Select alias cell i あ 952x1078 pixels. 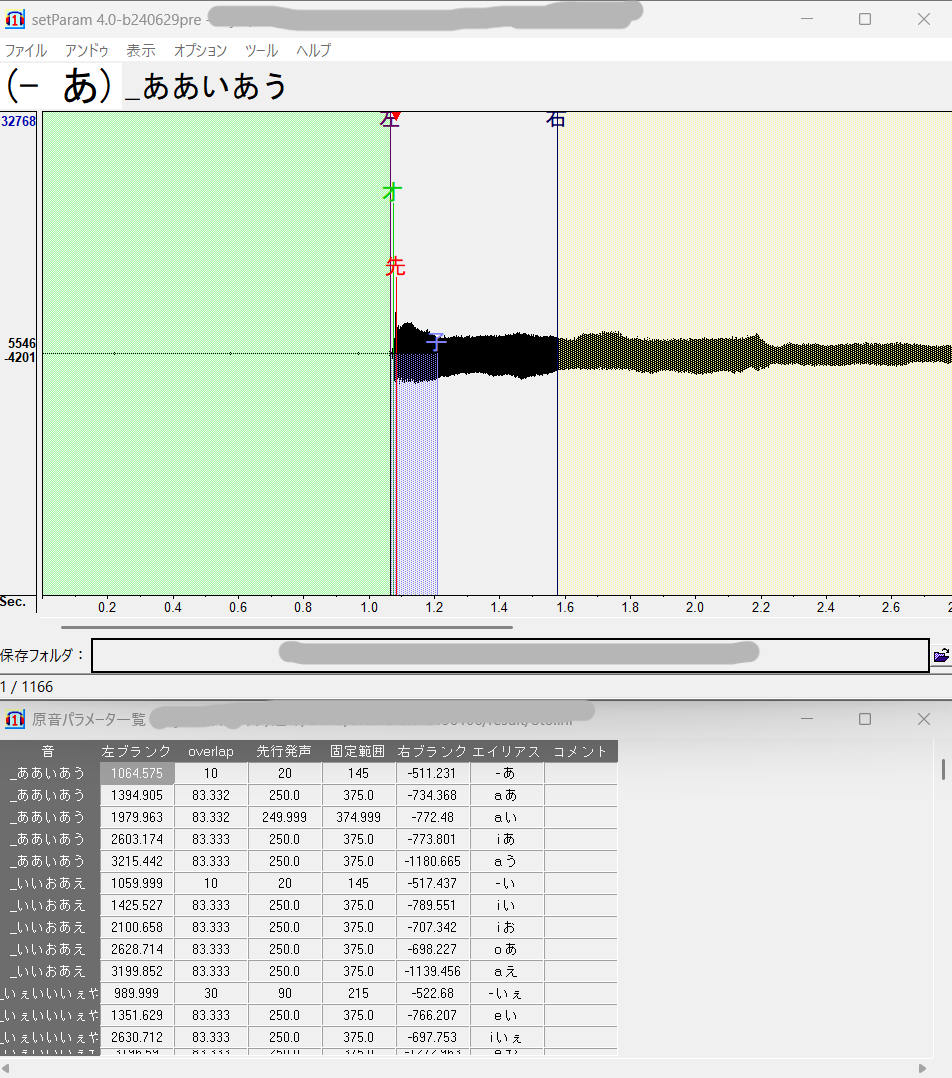pos(507,839)
